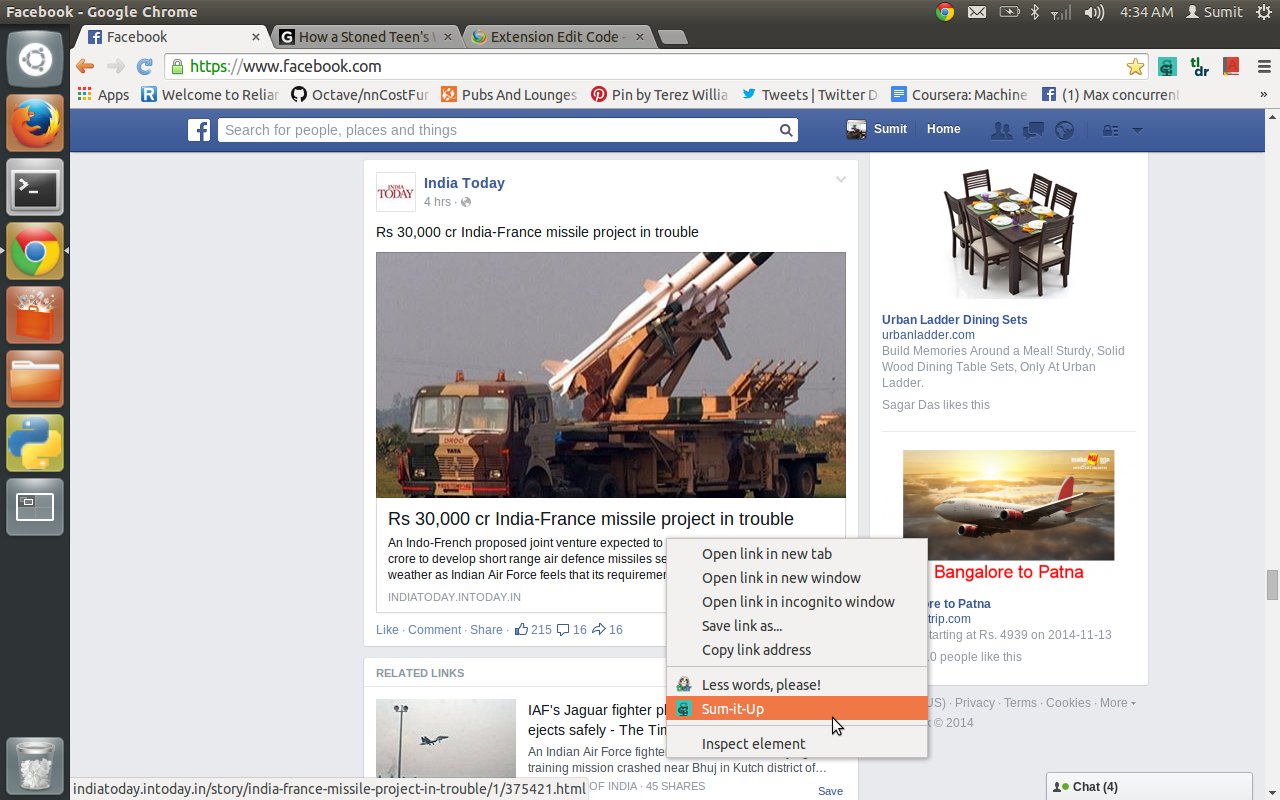Select 'Open link in new window'
Screen dimensions: 1280x800
pos(797,578)
